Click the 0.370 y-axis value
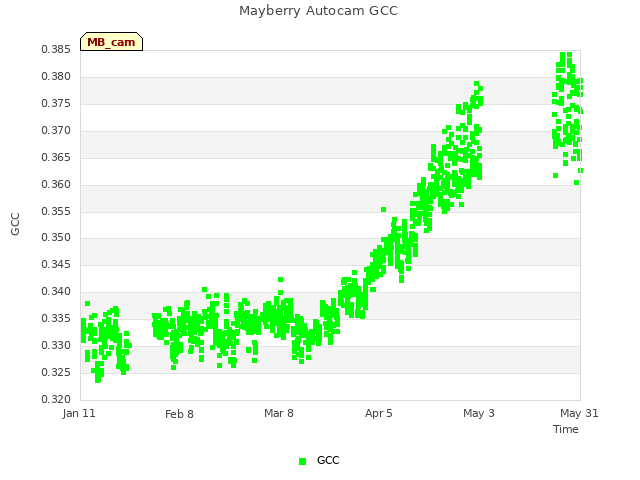The width and height of the screenshot is (640, 480). pos(56,131)
